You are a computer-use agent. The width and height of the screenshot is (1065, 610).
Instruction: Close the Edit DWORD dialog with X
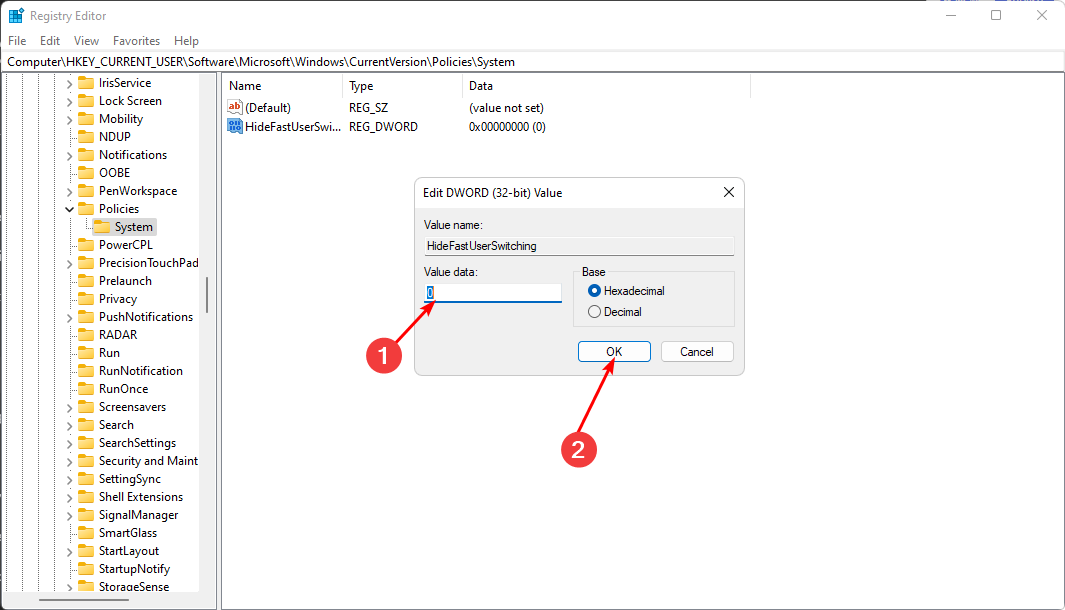(728, 192)
